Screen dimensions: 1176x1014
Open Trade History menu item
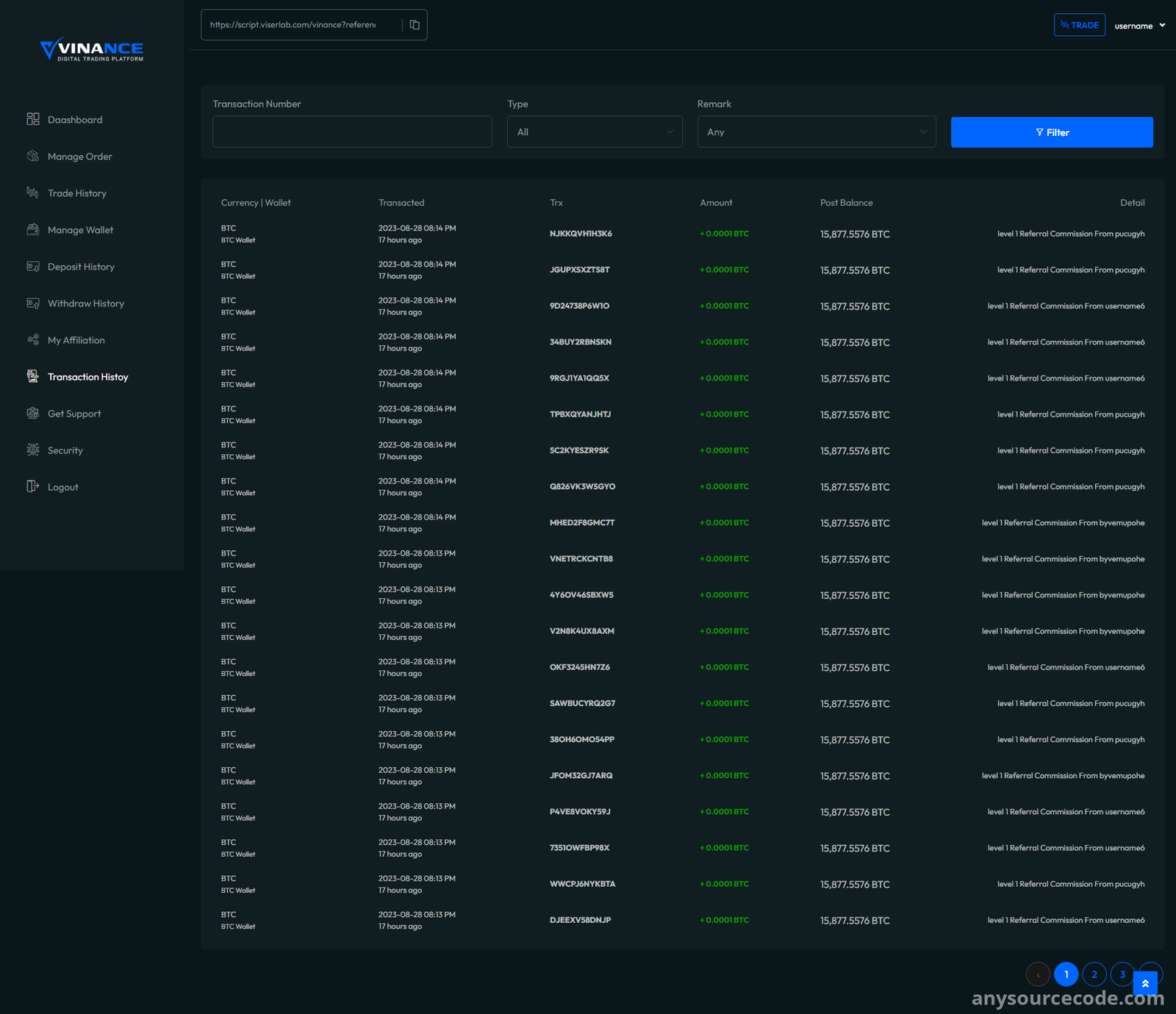tap(77, 193)
